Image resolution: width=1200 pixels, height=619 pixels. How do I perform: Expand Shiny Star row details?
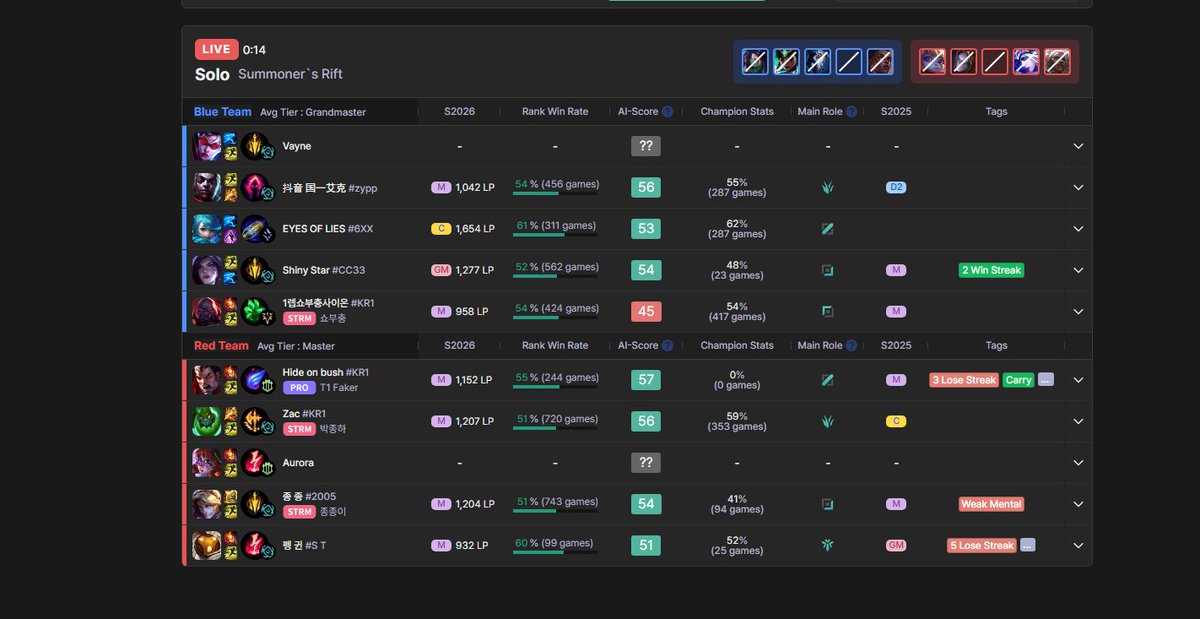tap(1078, 270)
